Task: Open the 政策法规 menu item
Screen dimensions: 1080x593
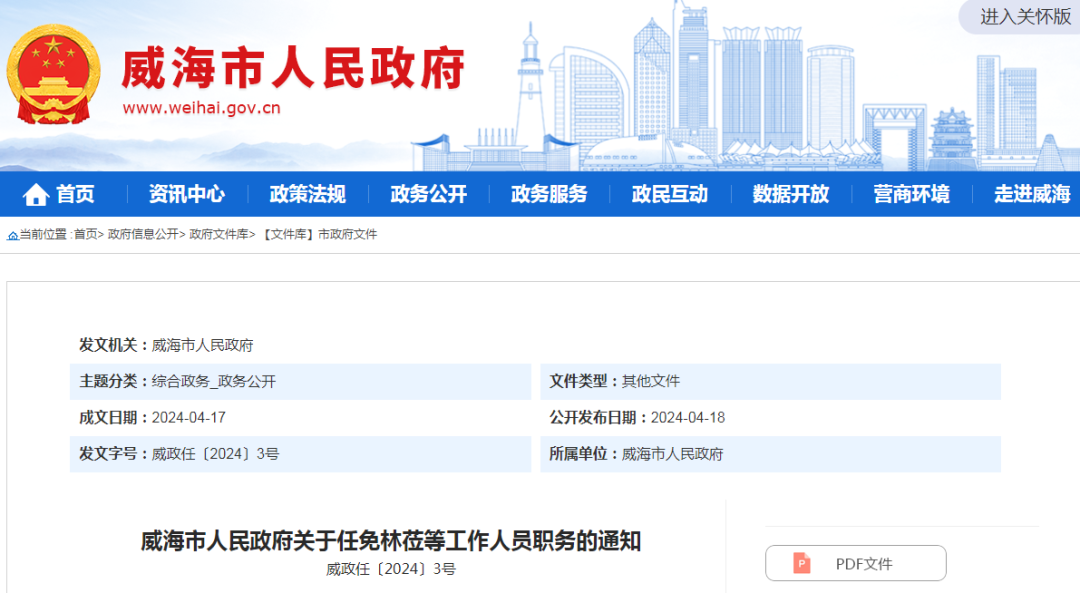Action: [307, 194]
